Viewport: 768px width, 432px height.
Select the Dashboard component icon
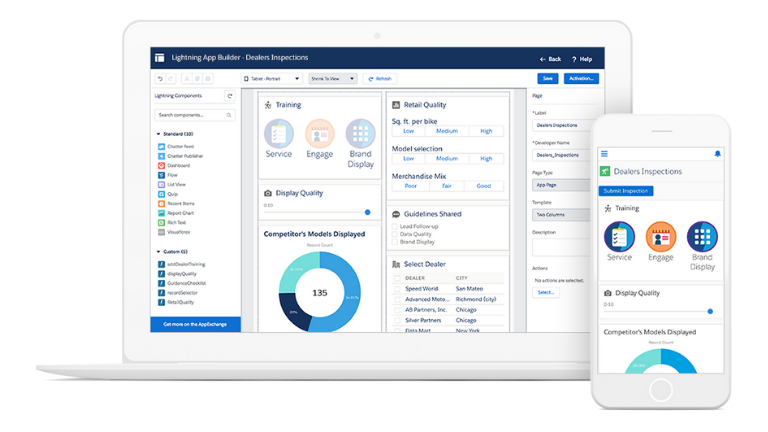161,166
